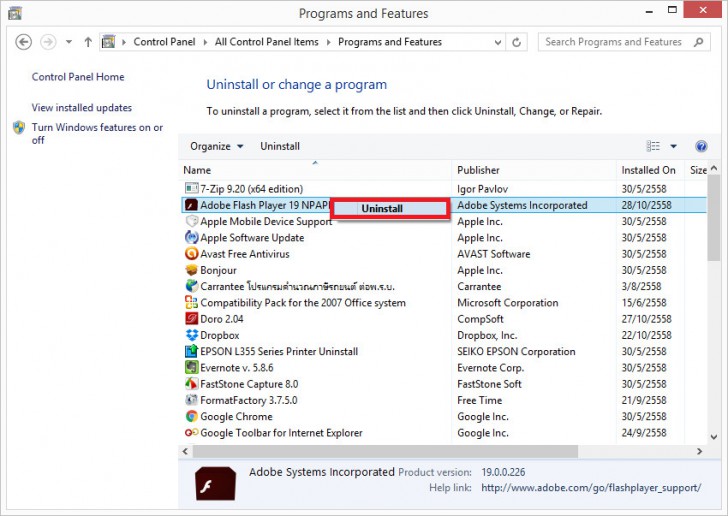This screenshot has width=728, height=516.
Task: Click the 7-Zip program icon
Action: pyautogui.click(x=191, y=188)
